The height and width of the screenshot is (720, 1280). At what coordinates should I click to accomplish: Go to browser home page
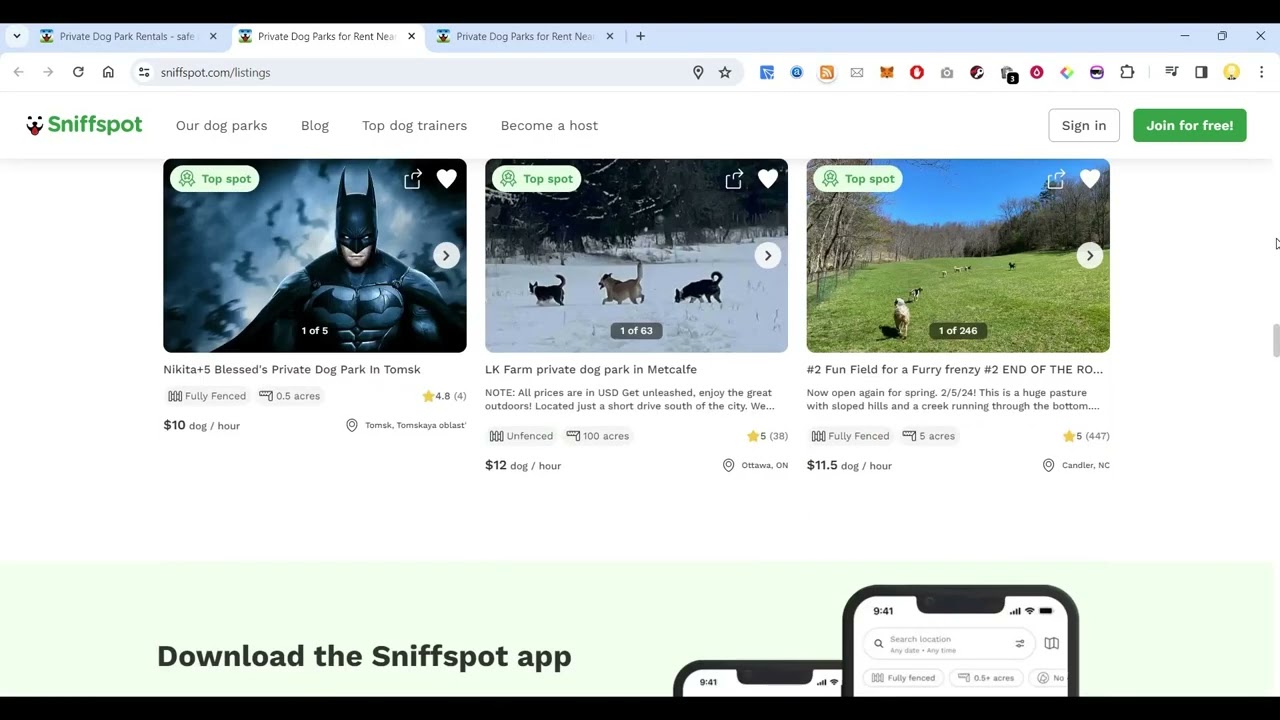pos(108,72)
